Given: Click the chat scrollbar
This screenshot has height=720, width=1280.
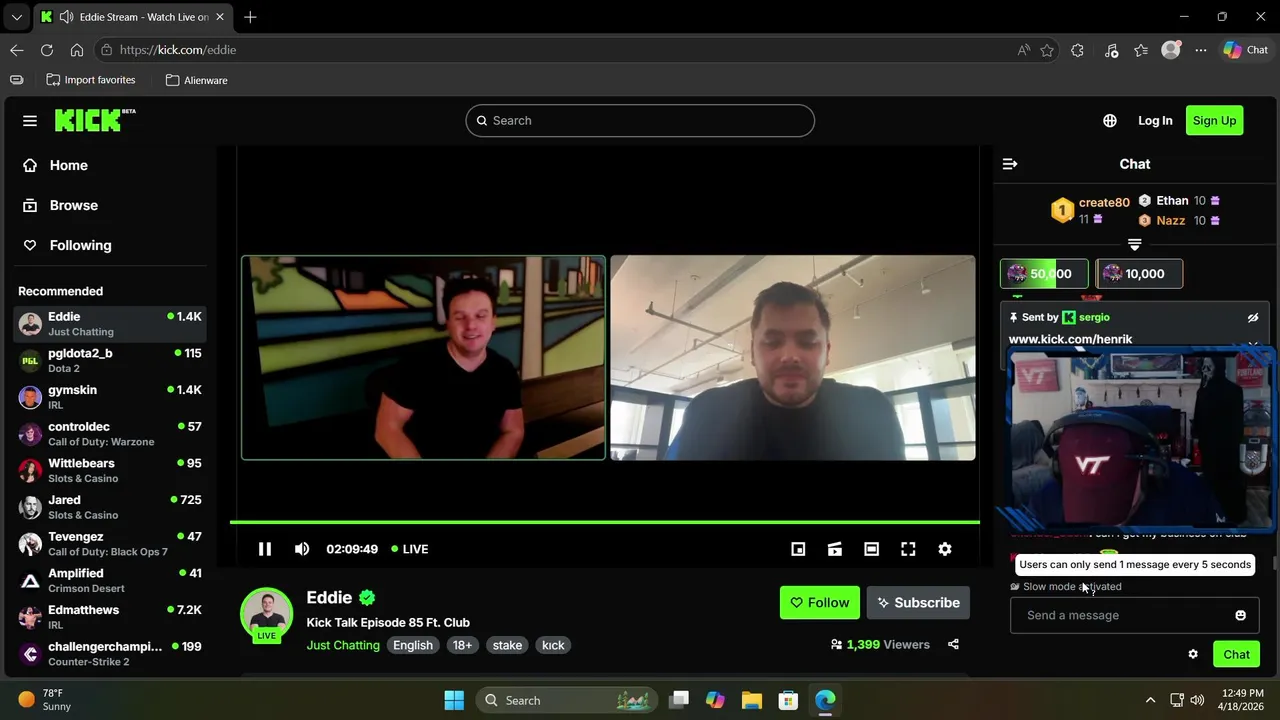Looking at the screenshot, I should 1274,564.
